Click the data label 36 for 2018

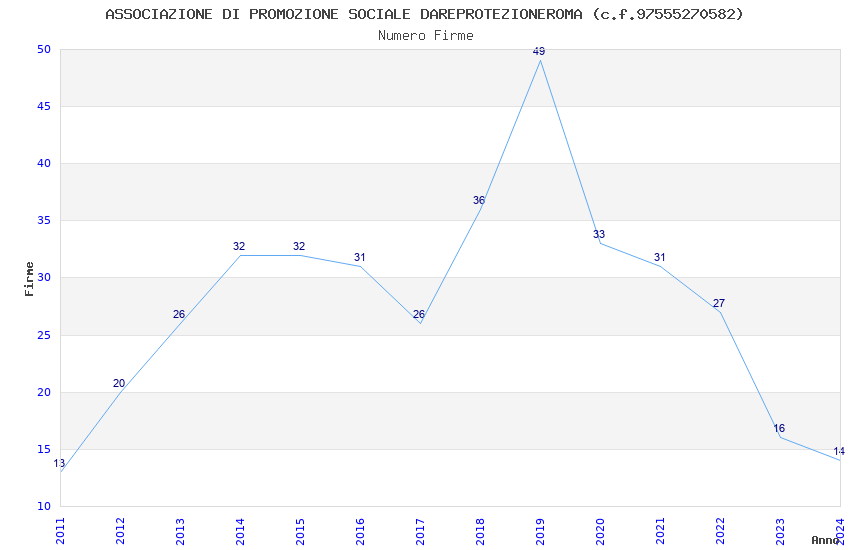[479, 200]
